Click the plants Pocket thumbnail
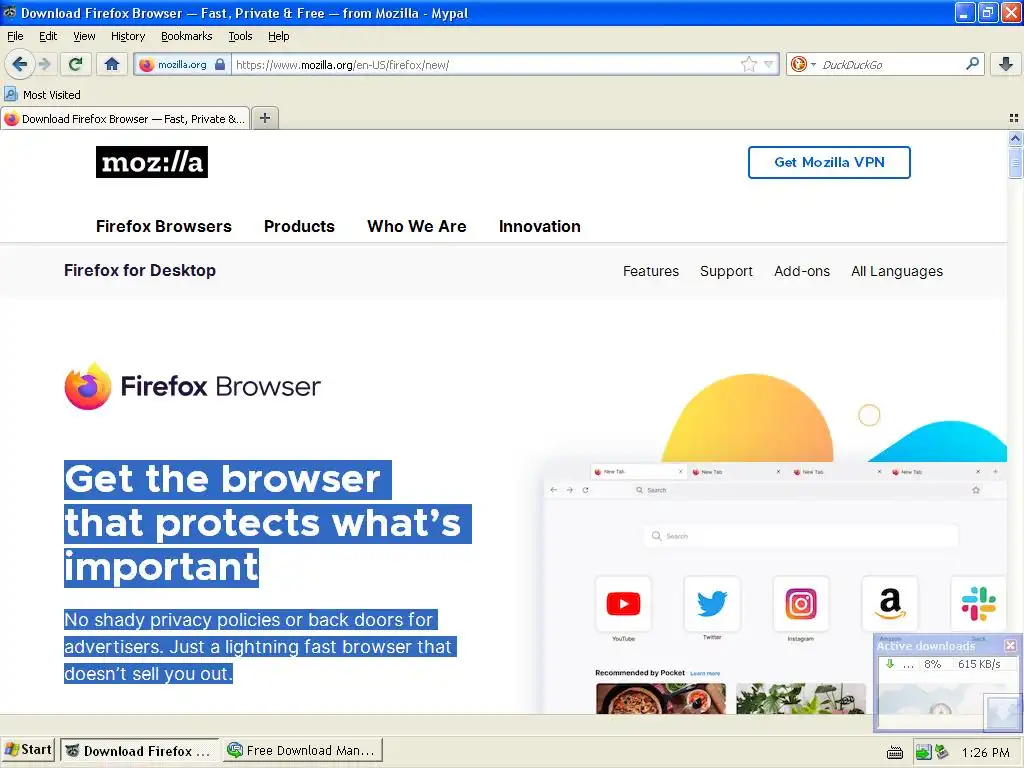The width and height of the screenshot is (1024, 768). pyautogui.click(x=801, y=698)
